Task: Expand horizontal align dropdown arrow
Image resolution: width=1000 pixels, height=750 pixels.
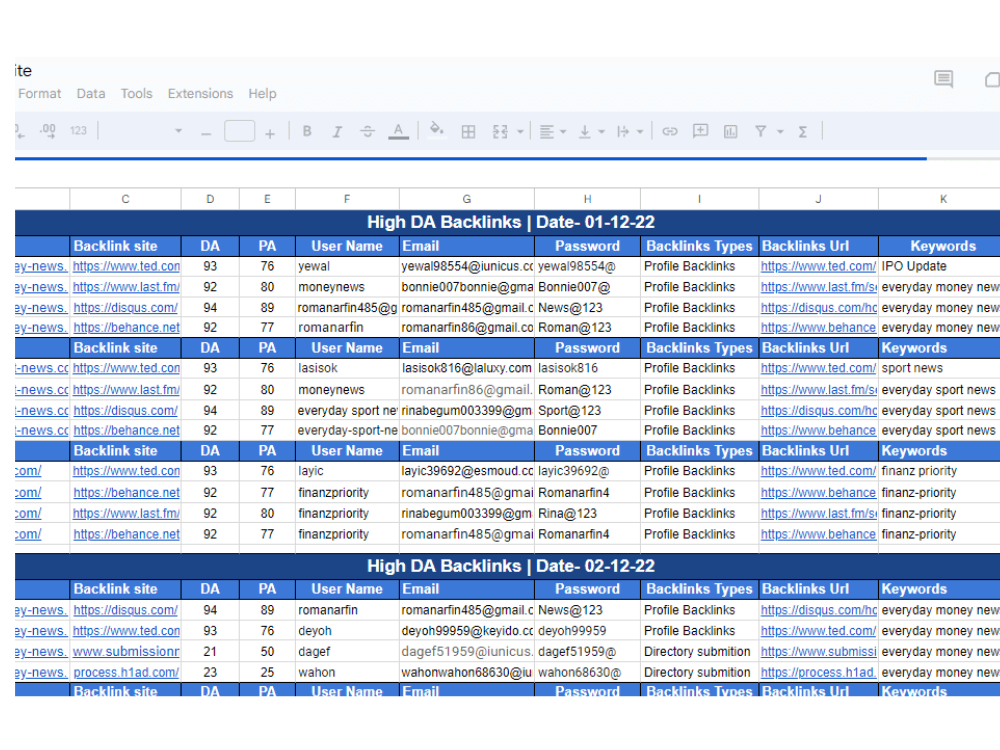Action: click(563, 132)
